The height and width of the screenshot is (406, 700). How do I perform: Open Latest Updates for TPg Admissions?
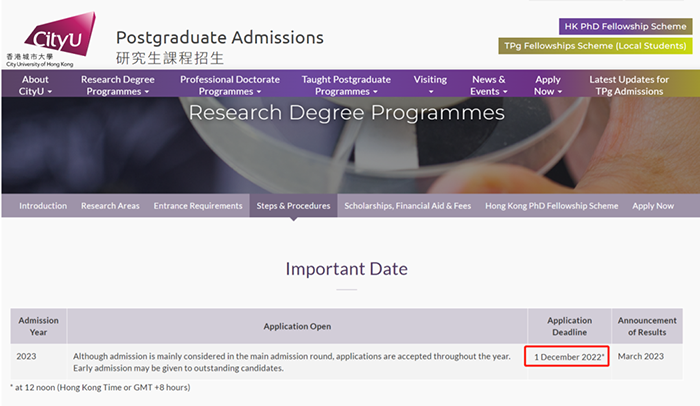coord(629,86)
